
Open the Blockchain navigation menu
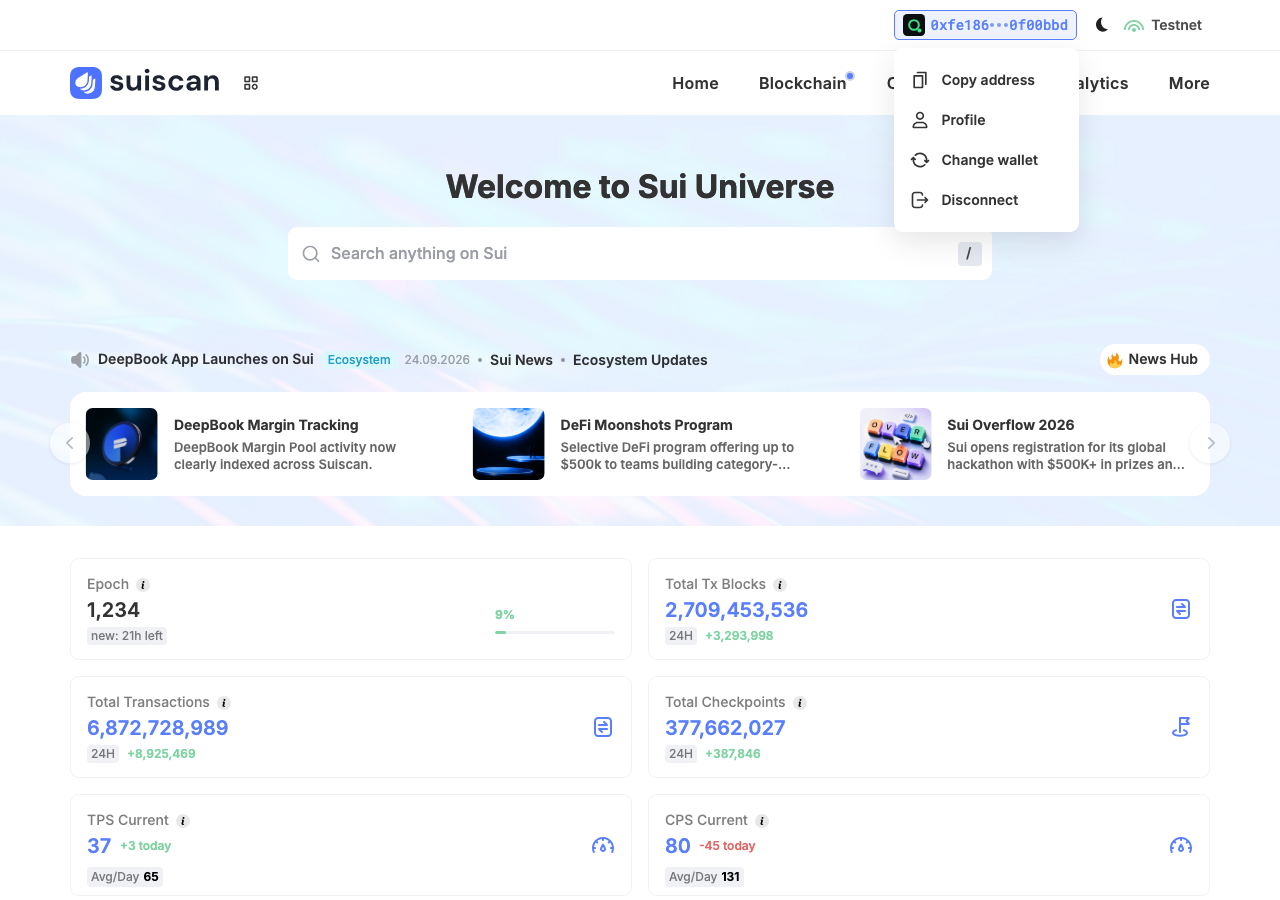pos(803,83)
